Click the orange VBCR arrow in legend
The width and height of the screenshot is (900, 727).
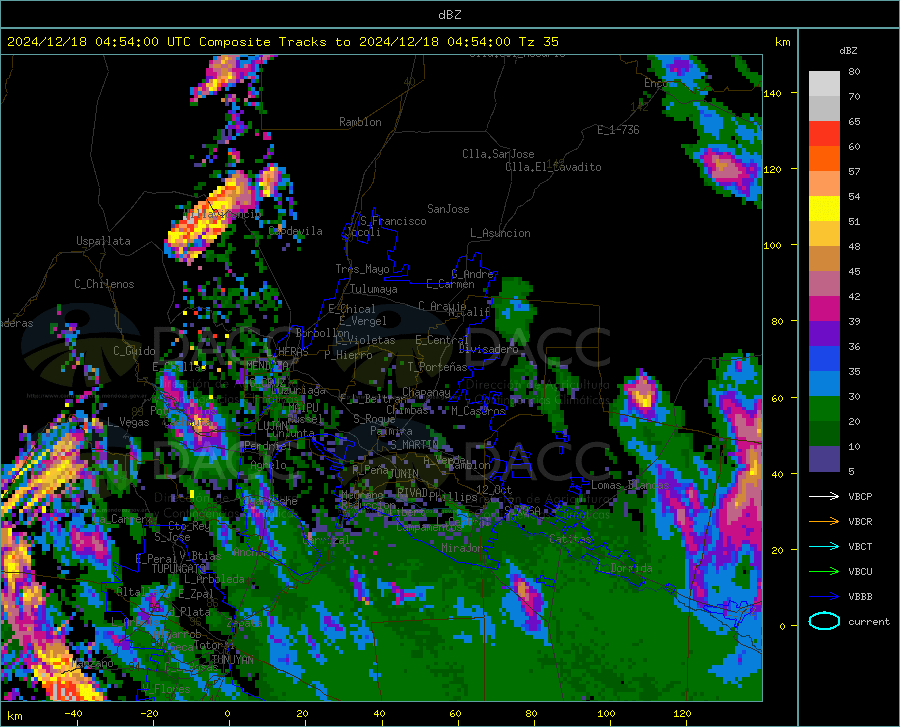(x=824, y=521)
